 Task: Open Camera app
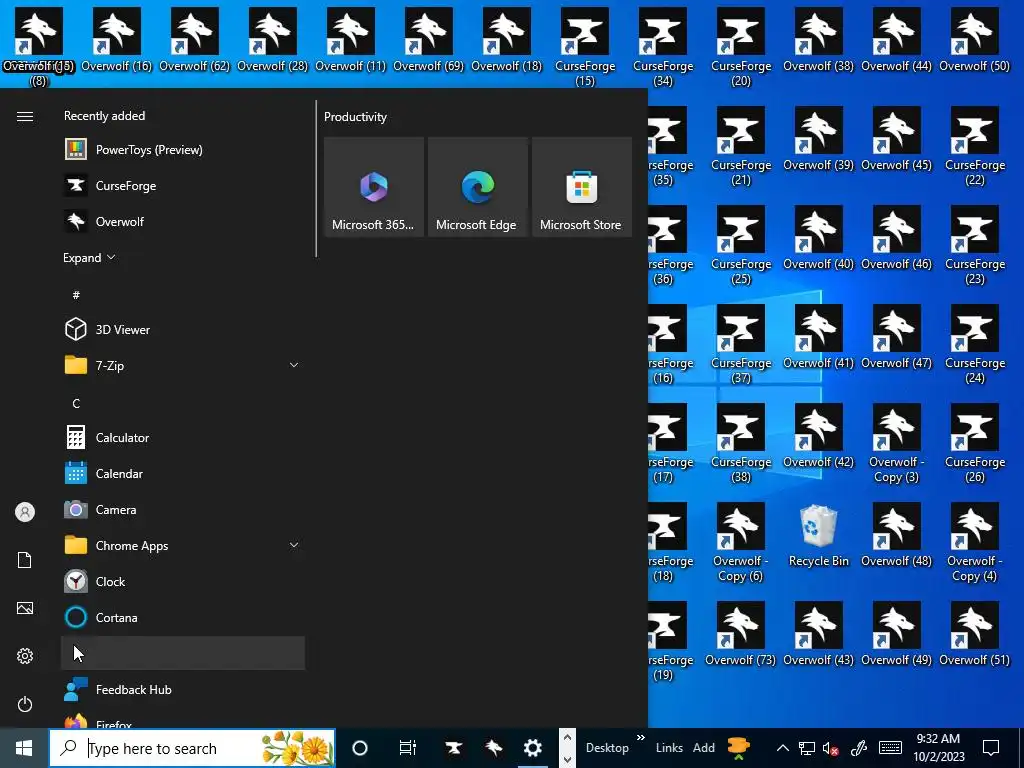coord(183,509)
